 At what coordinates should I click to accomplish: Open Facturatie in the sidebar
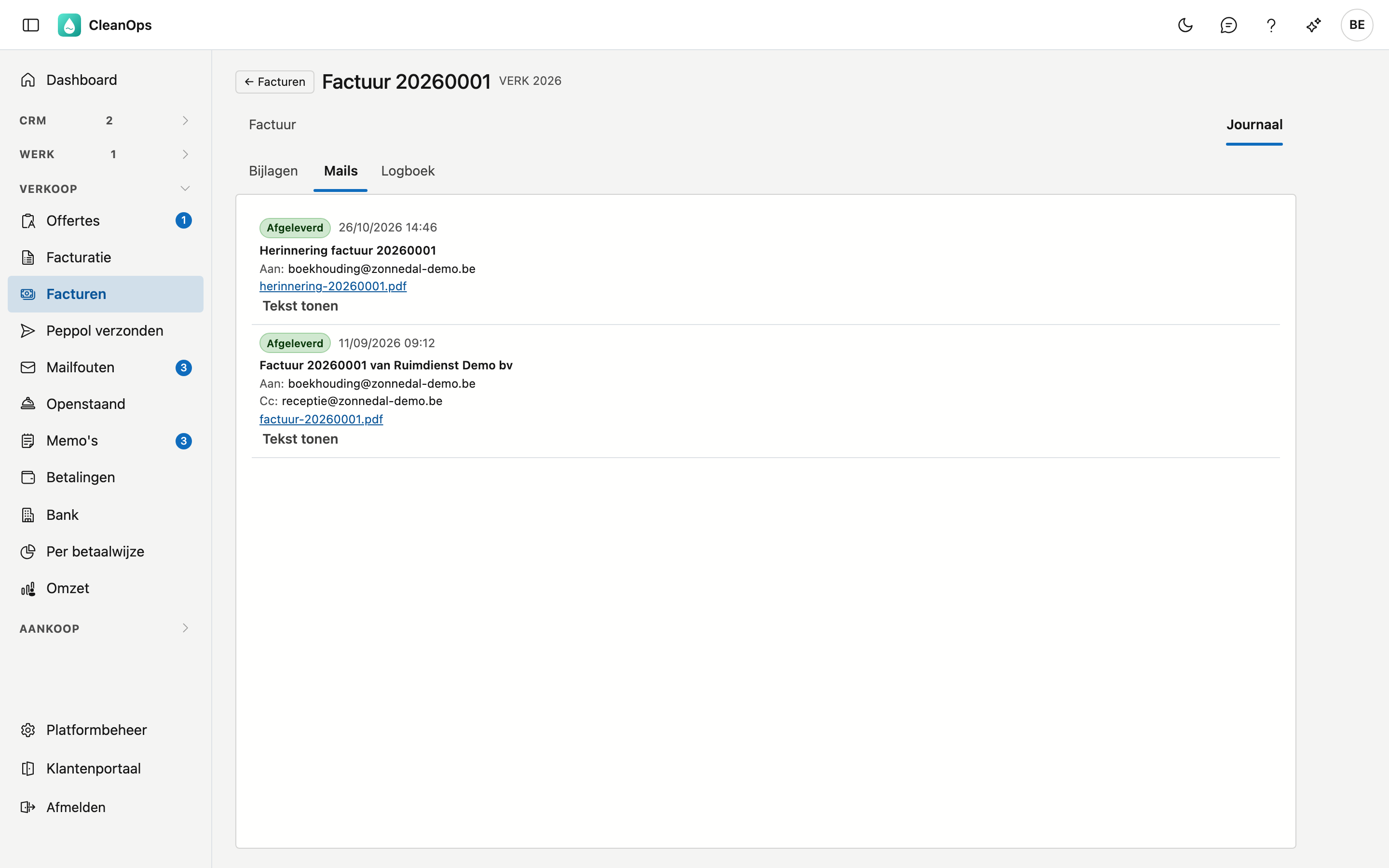[x=106, y=257]
